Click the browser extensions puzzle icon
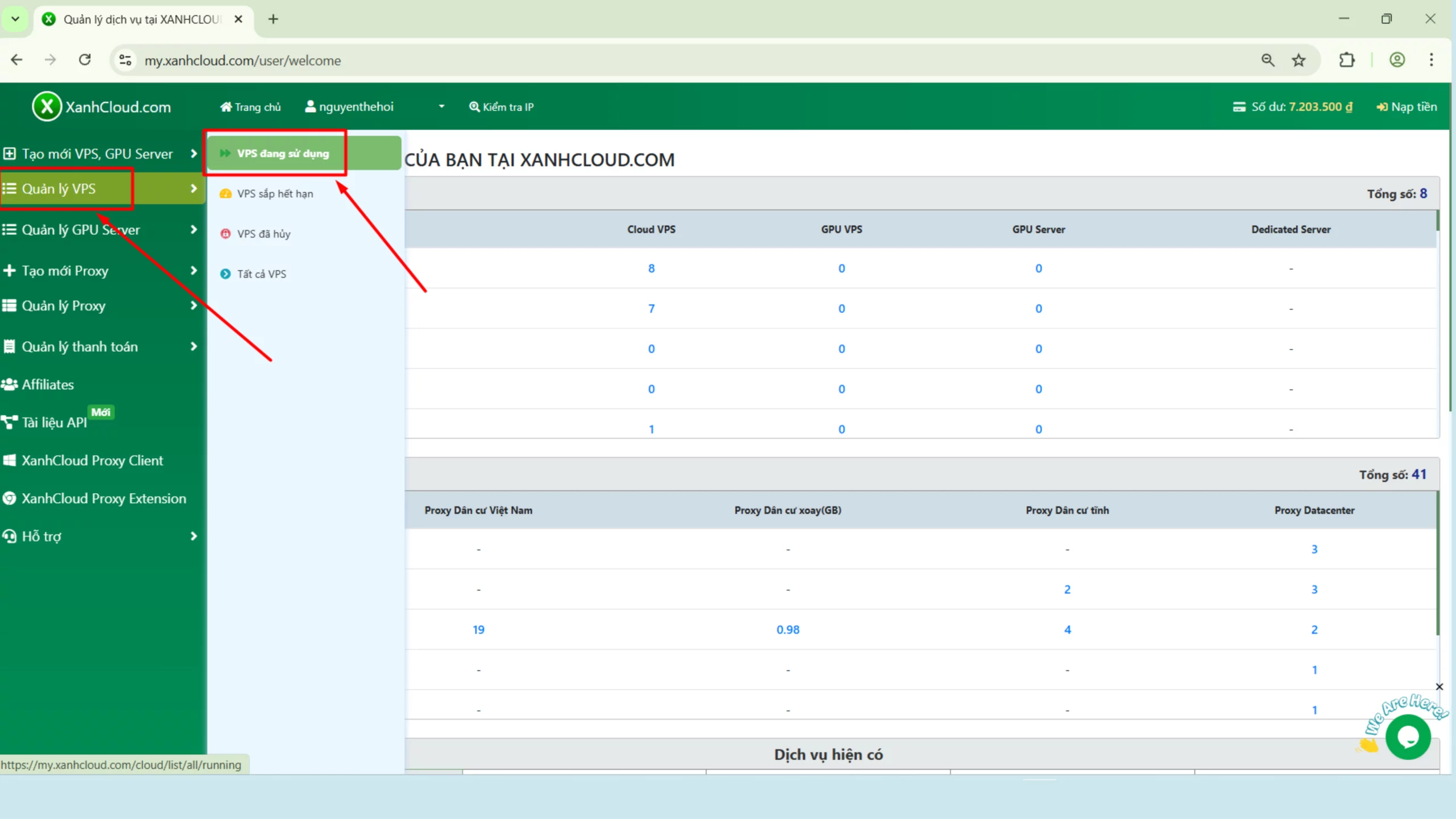Viewport: 1456px width, 819px height. 1347,60
